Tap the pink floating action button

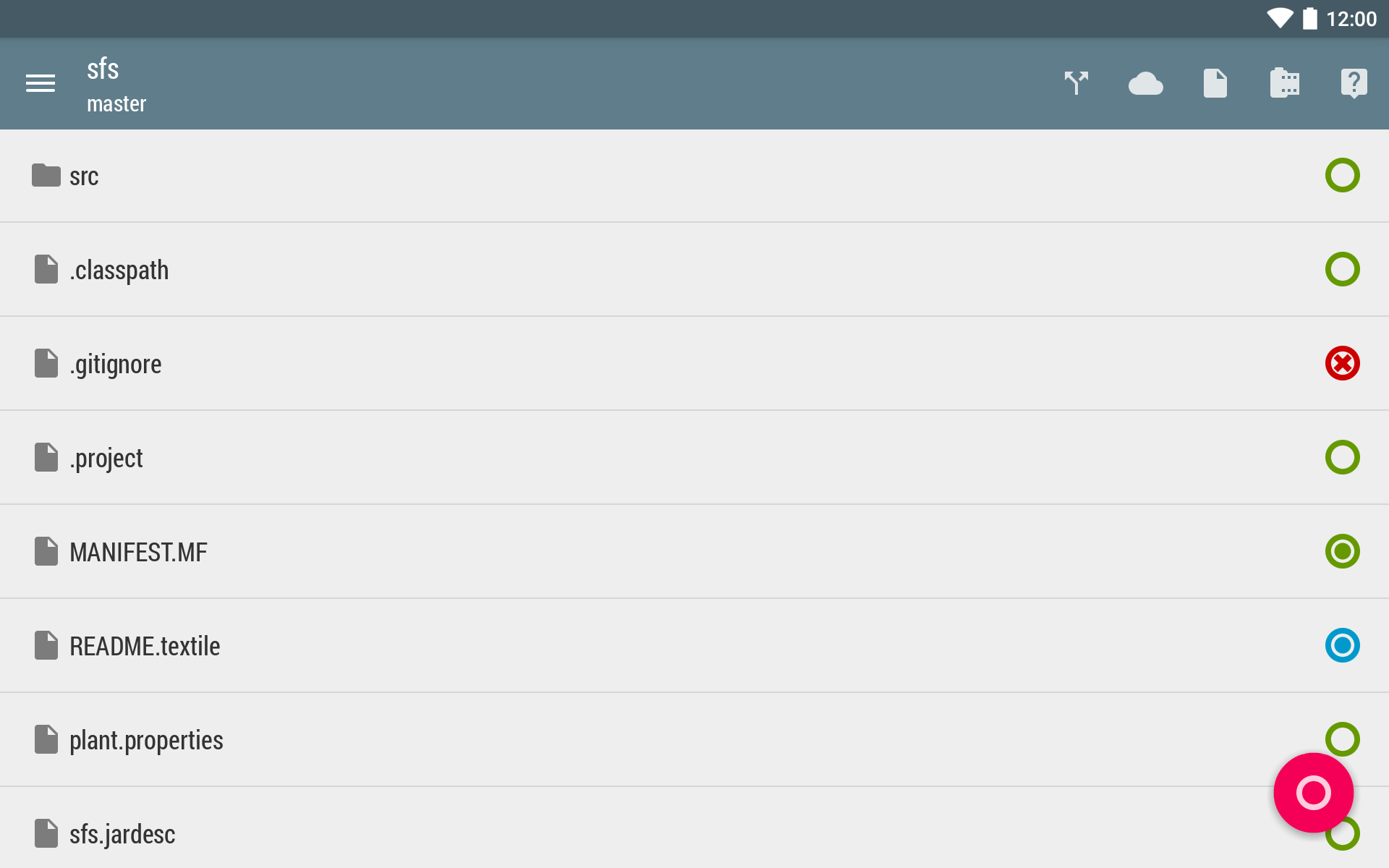tap(1313, 793)
